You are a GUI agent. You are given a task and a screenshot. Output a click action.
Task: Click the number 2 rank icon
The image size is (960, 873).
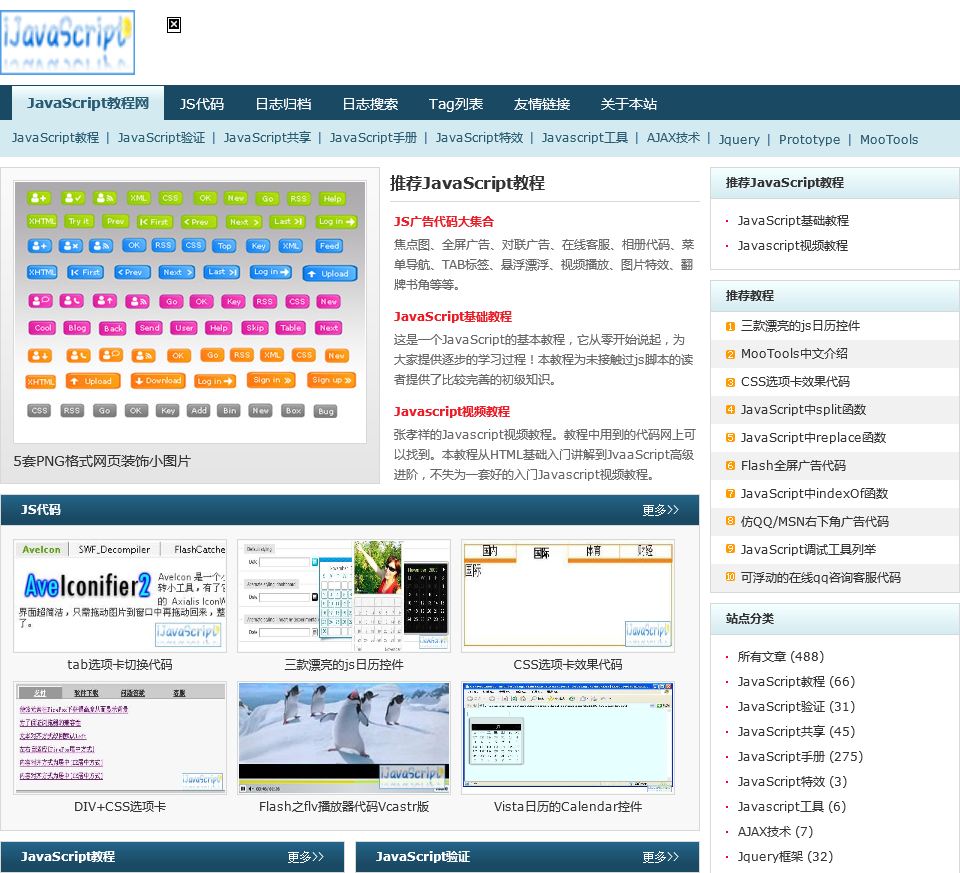pos(730,354)
